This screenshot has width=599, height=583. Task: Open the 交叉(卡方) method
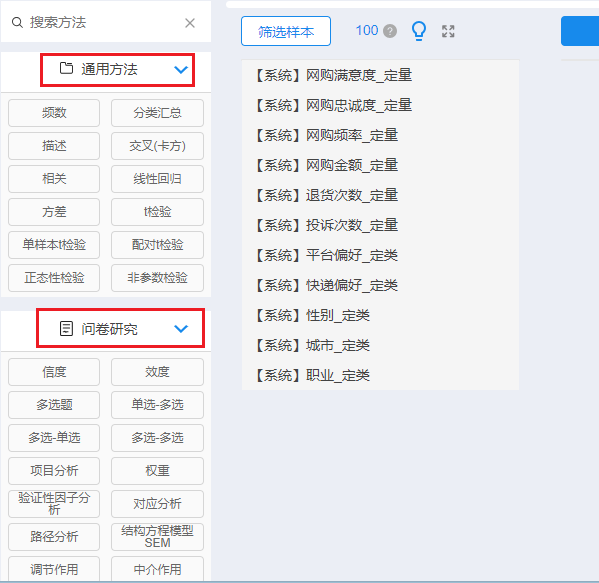157,146
